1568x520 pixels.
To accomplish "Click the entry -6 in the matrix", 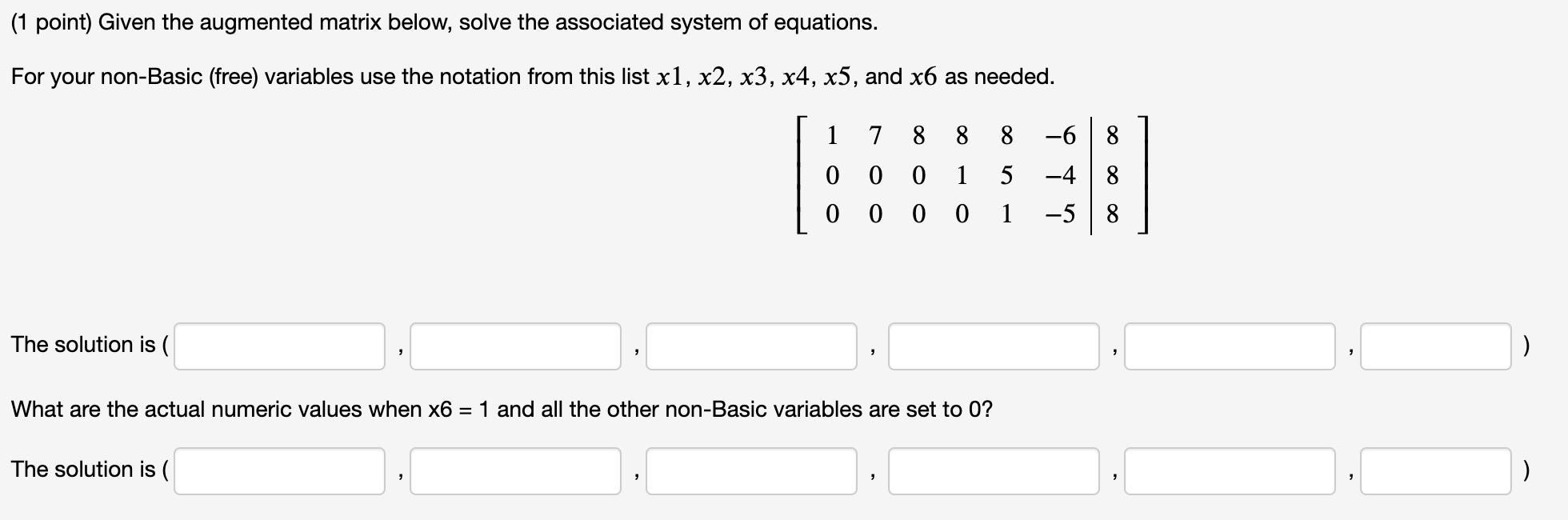I will pyautogui.click(x=1062, y=135).
